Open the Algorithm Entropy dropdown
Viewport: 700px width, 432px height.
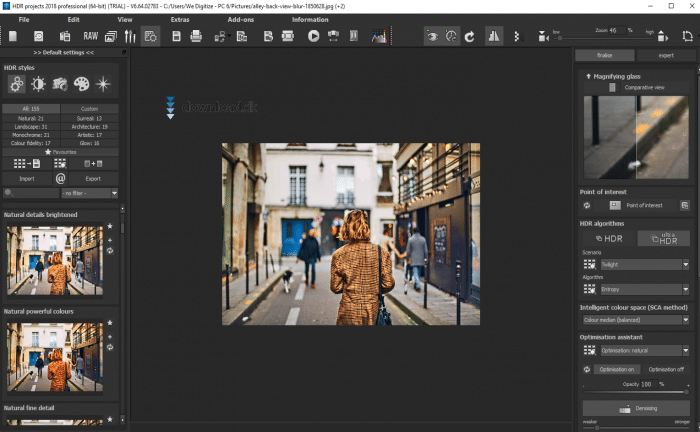(x=644, y=290)
